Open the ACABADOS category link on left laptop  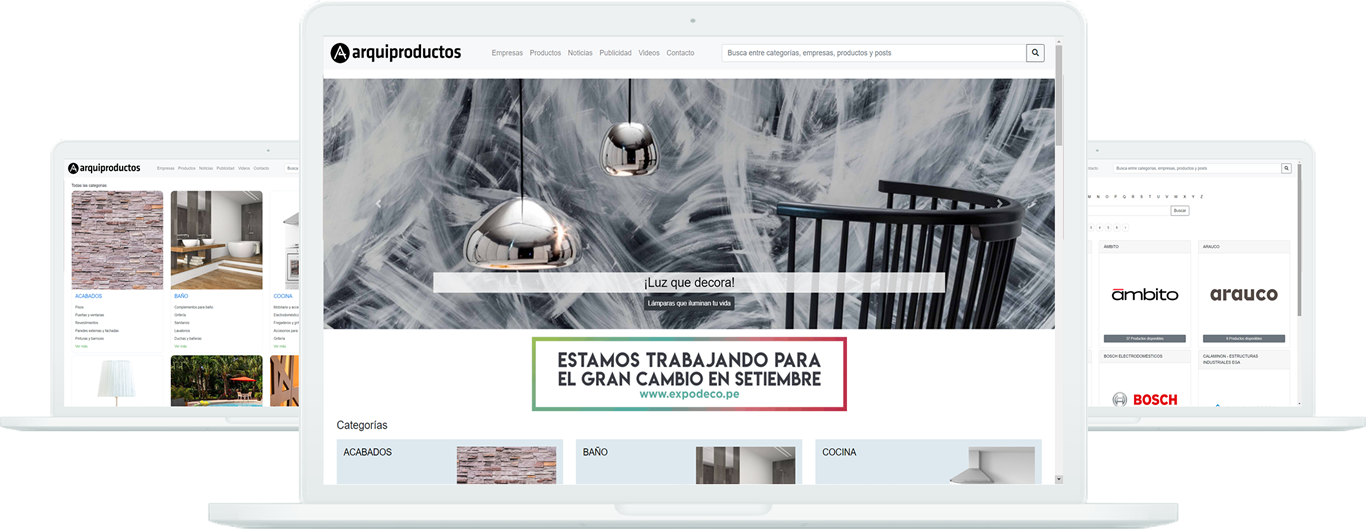[88, 297]
